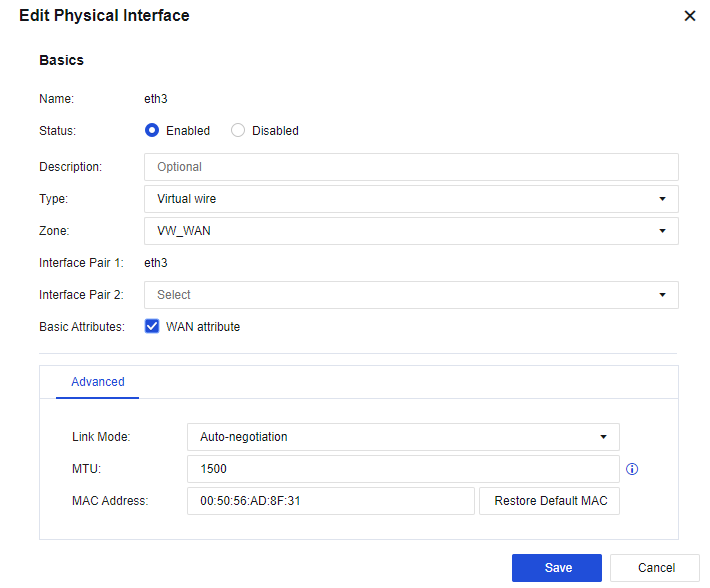Focus the Description optional text field
The width and height of the screenshot is (710, 588).
[x=411, y=167]
